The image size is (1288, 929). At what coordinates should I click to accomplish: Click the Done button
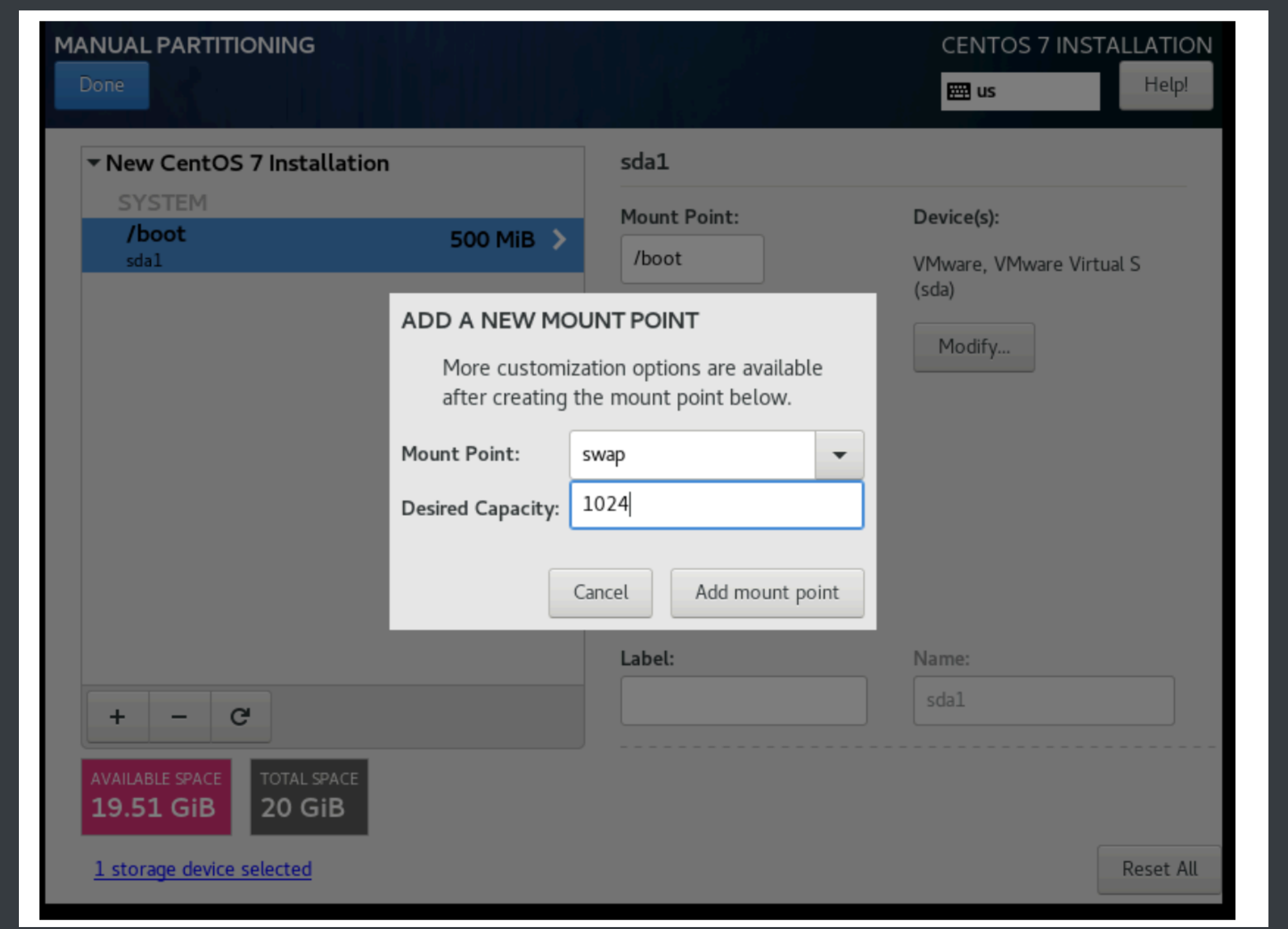[102, 85]
